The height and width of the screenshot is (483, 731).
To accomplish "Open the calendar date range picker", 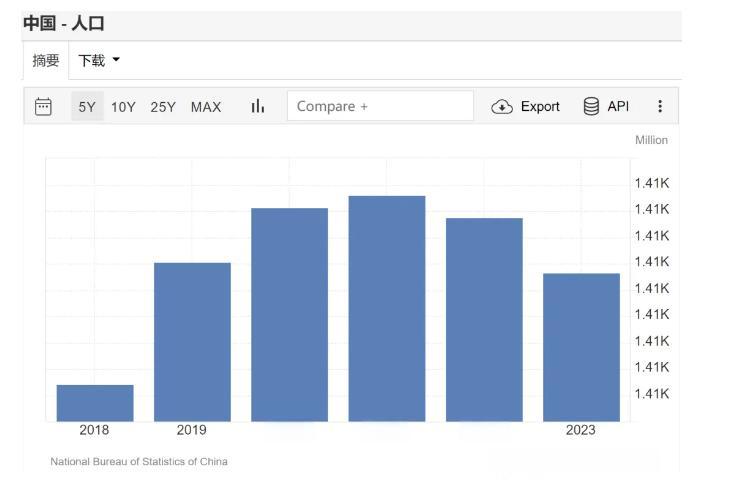I will pyautogui.click(x=43, y=106).
